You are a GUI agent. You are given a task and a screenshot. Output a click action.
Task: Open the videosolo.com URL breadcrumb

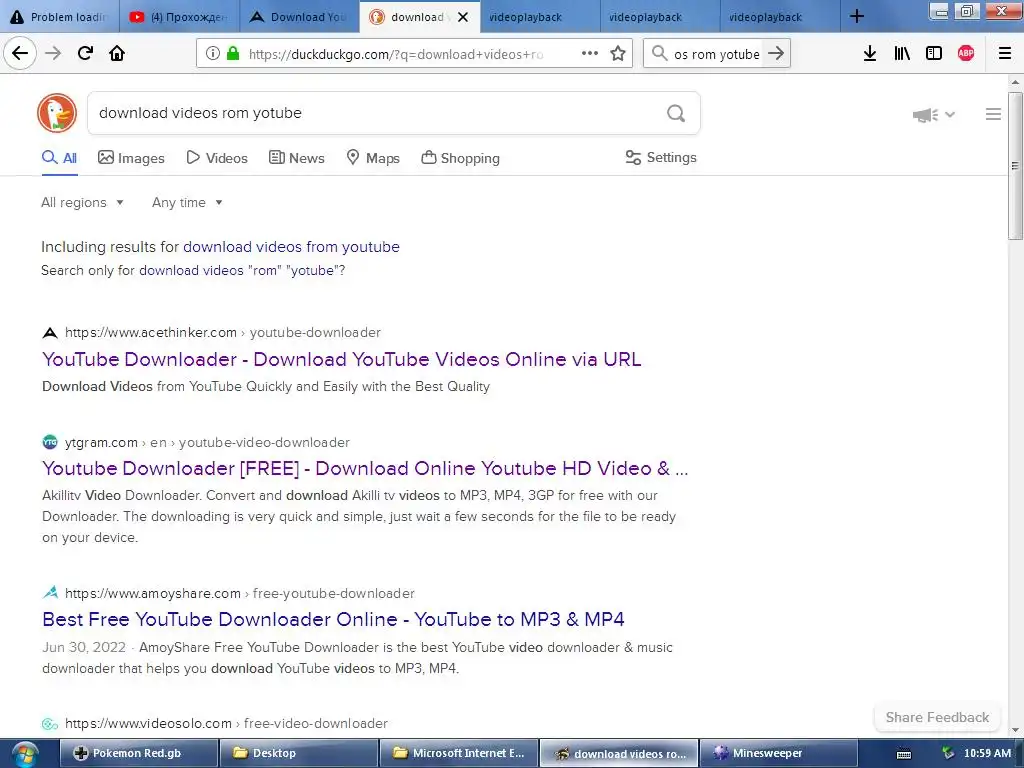[x=226, y=724]
